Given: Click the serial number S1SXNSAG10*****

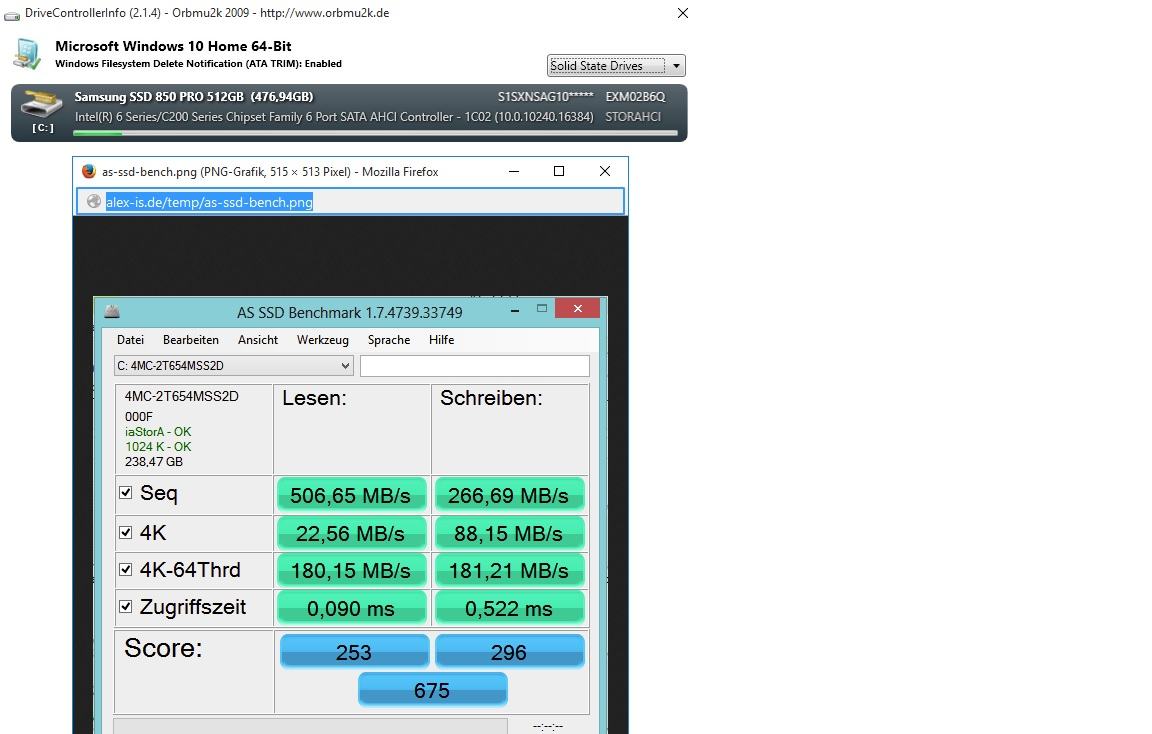Looking at the screenshot, I should pos(545,97).
